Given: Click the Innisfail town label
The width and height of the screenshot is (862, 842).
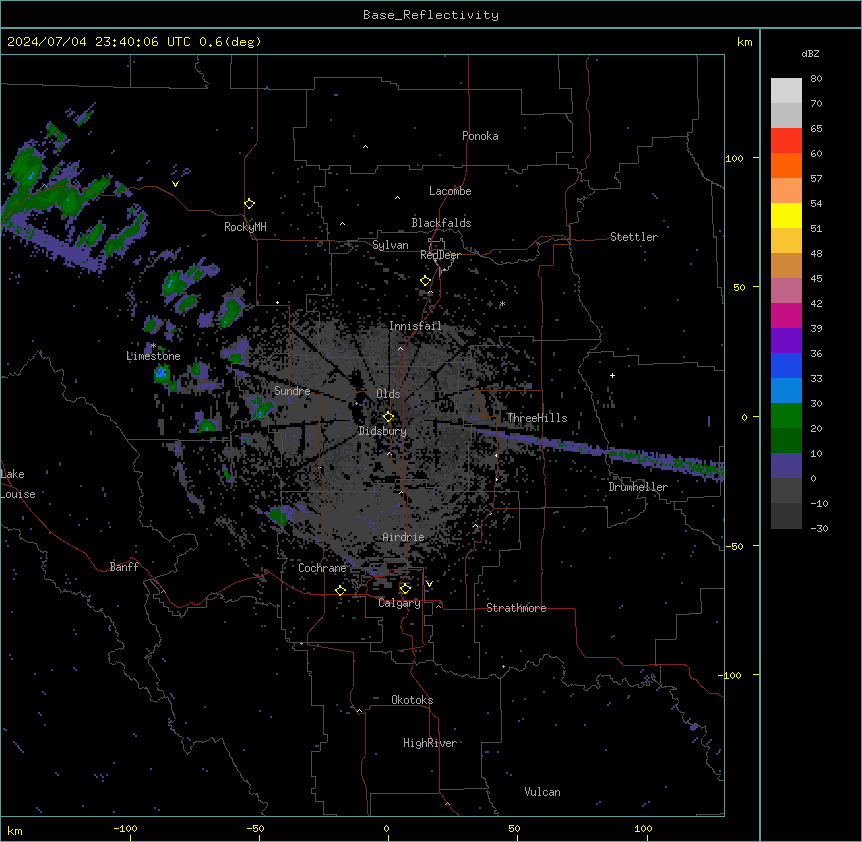Looking at the screenshot, I should click(415, 326).
